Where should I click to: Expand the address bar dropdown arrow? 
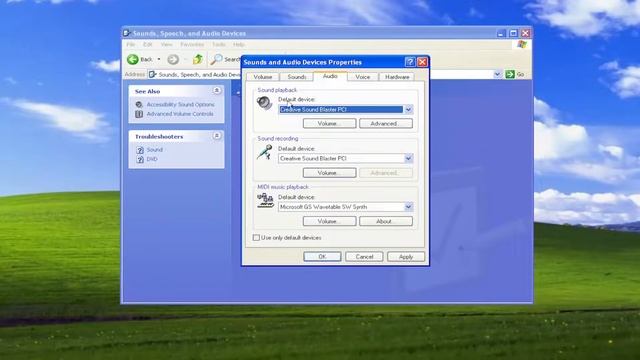(497, 74)
